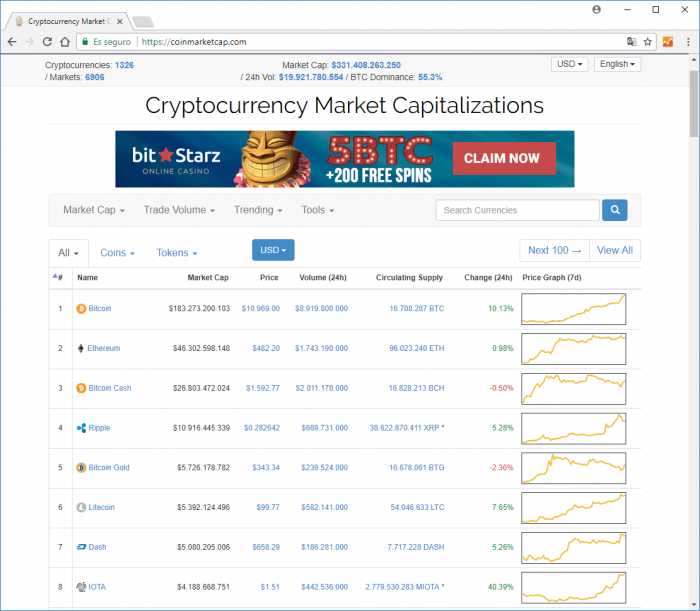
Task: Click the Next 100 button
Action: pyautogui.click(x=554, y=250)
